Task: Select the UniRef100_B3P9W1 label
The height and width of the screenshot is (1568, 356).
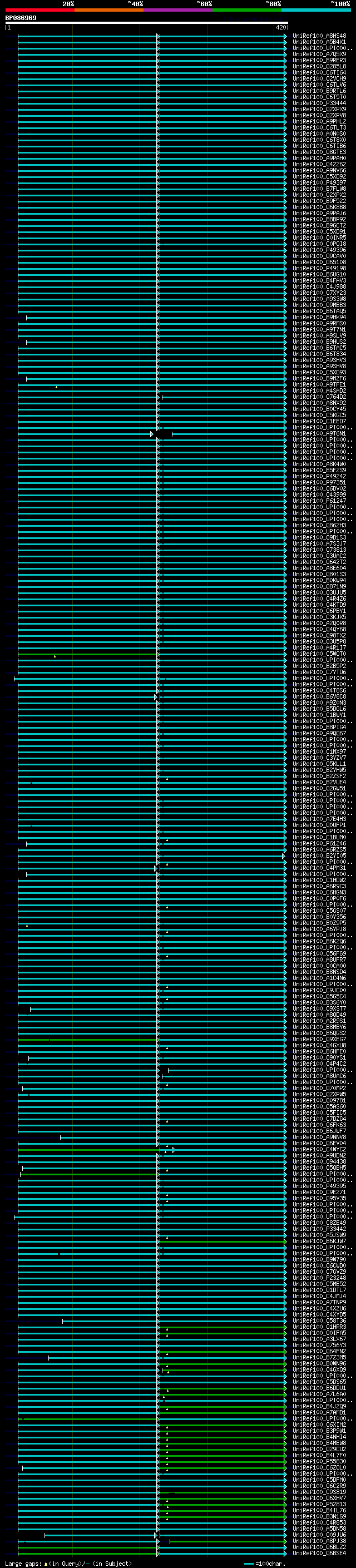Action: coord(319,1432)
